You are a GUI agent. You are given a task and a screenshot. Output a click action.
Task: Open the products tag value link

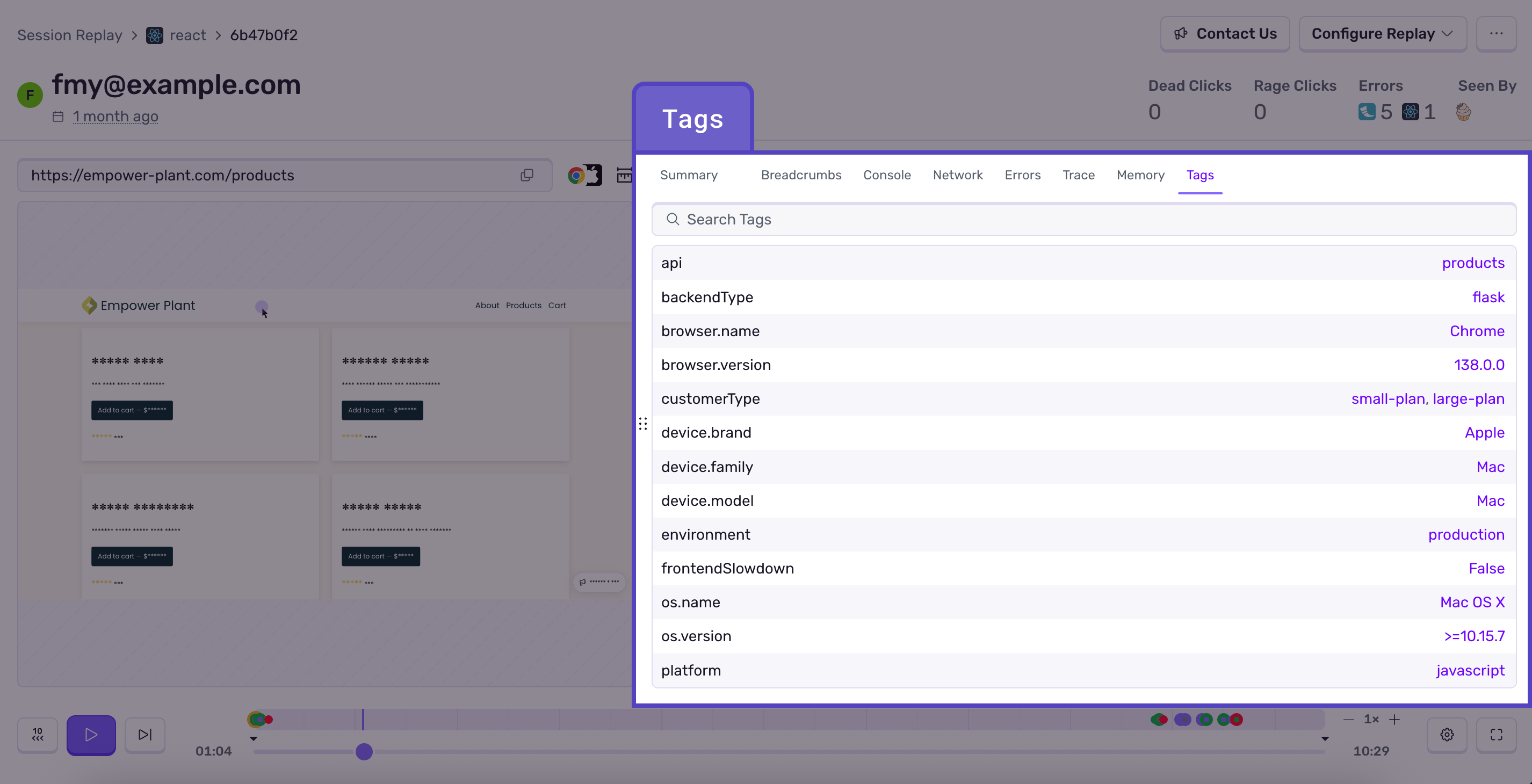[x=1473, y=262]
